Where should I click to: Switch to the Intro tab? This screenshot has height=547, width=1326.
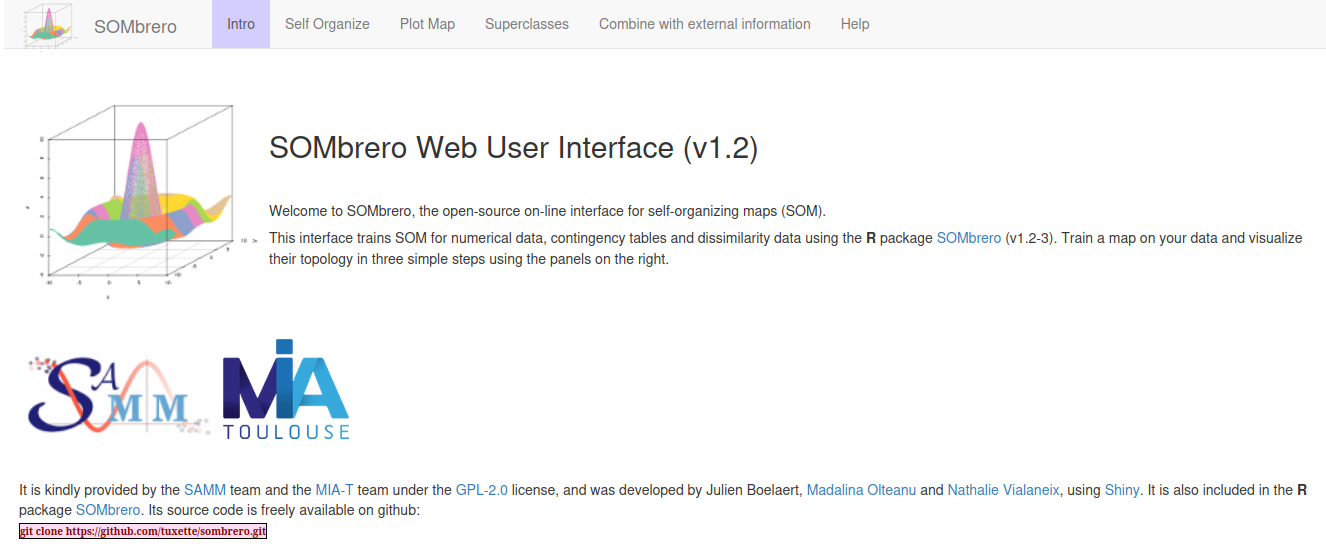241,24
